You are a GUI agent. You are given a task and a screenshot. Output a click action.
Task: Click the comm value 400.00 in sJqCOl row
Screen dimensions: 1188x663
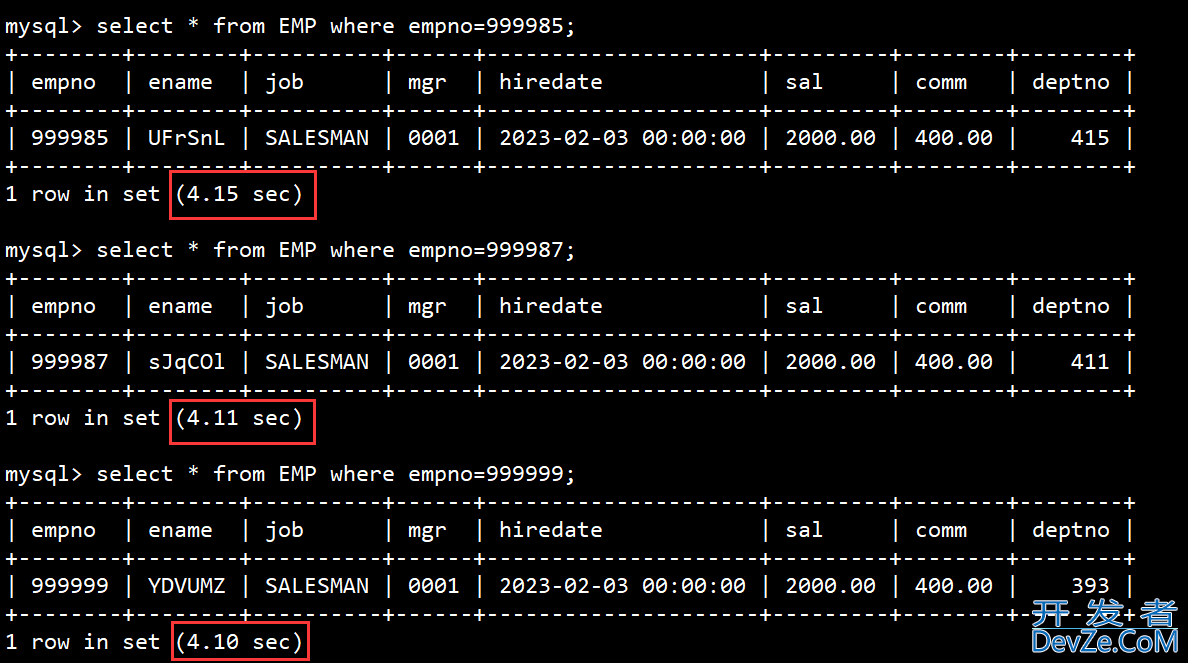954,362
